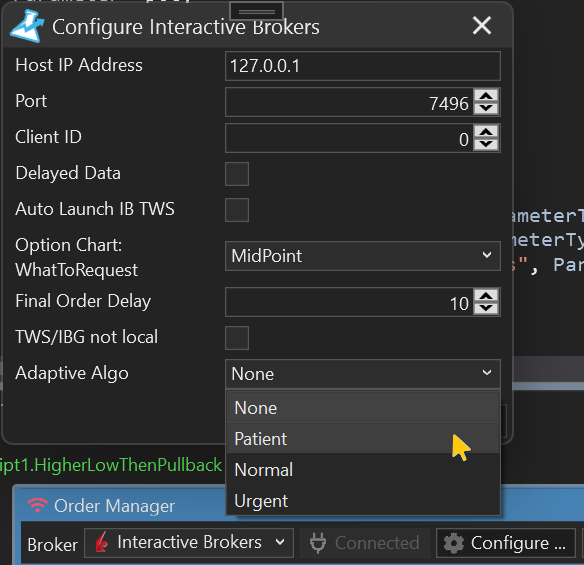
Task: Check the TWS/IBG not local box
Action: point(237,338)
